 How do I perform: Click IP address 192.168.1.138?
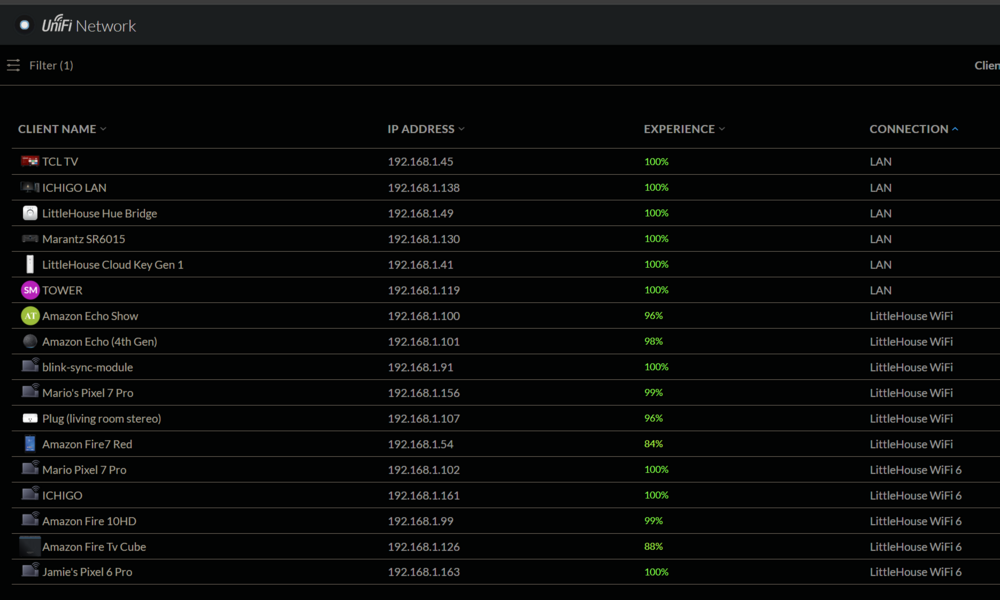[423, 187]
